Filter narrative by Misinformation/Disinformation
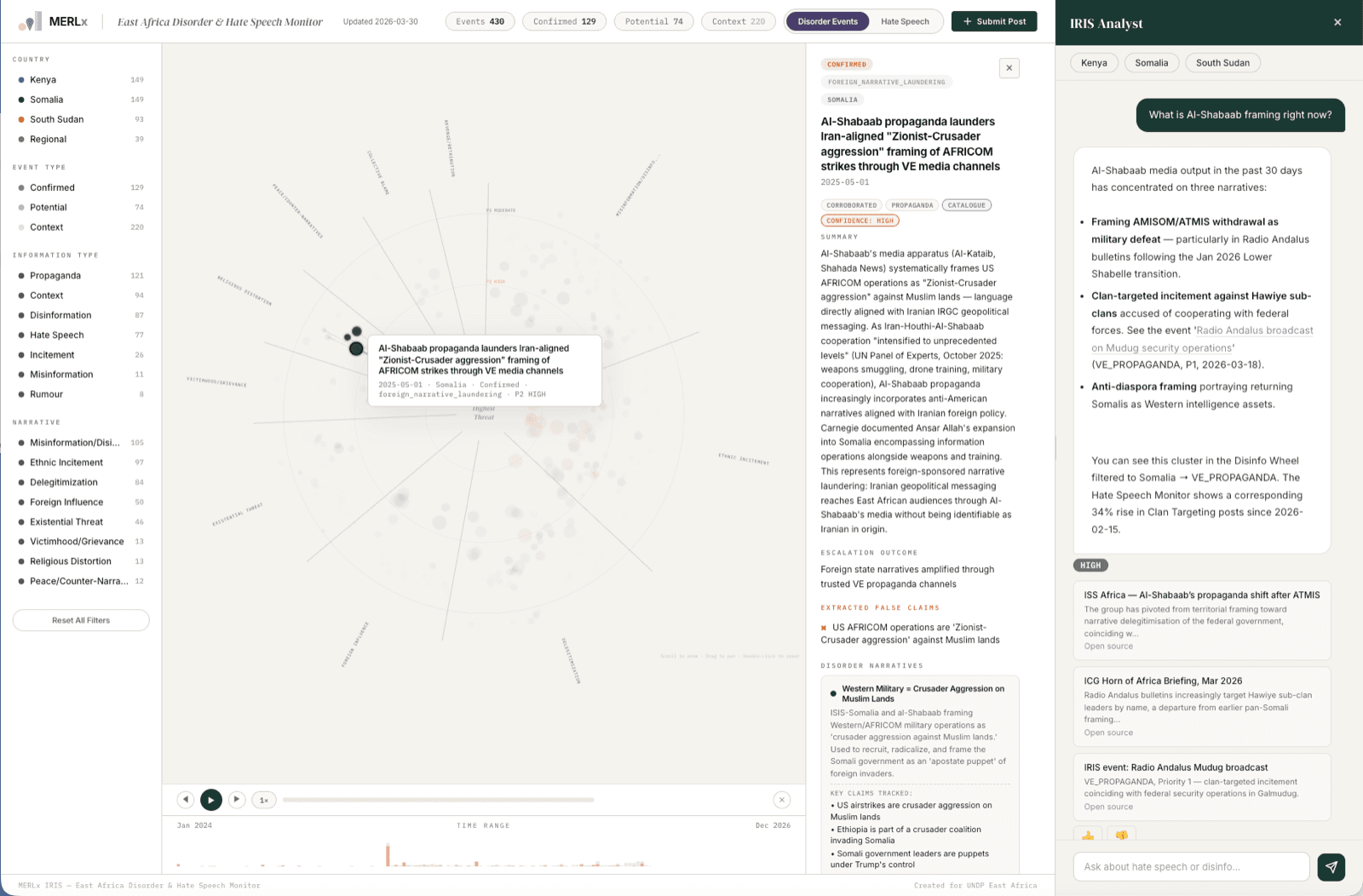Image resolution: width=1363 pixels, height=896 pixels. click(81, 443)
